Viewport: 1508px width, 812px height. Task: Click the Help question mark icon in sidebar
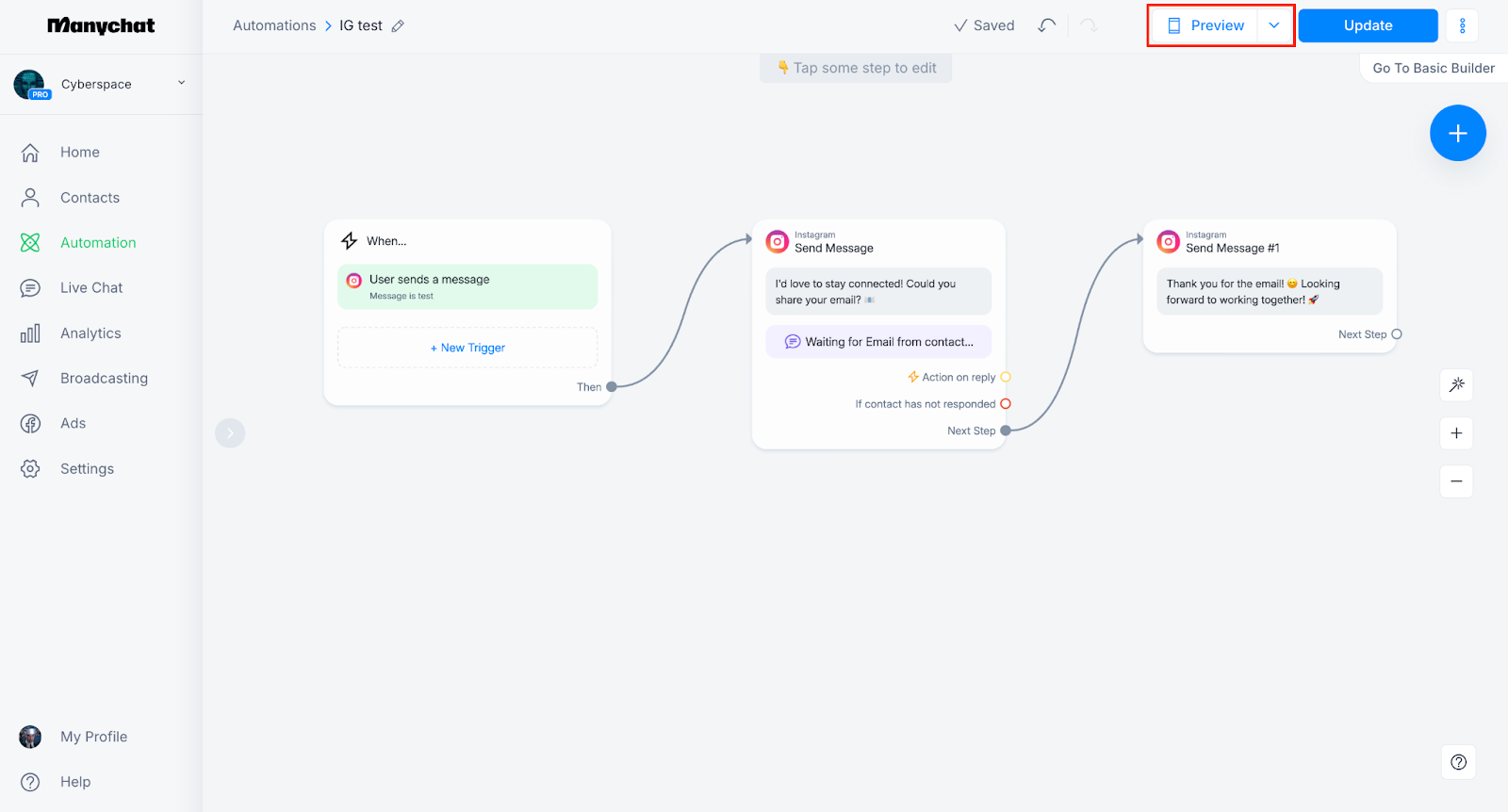(30, 782)
